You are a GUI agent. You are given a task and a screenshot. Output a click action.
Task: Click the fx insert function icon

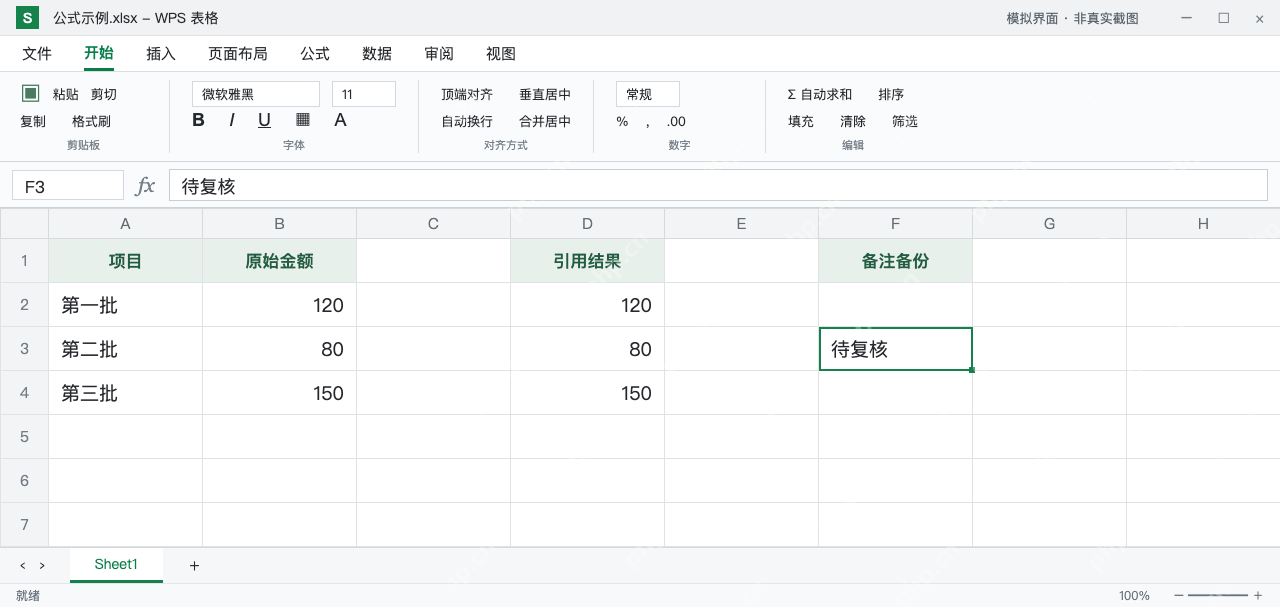(146, 186)
